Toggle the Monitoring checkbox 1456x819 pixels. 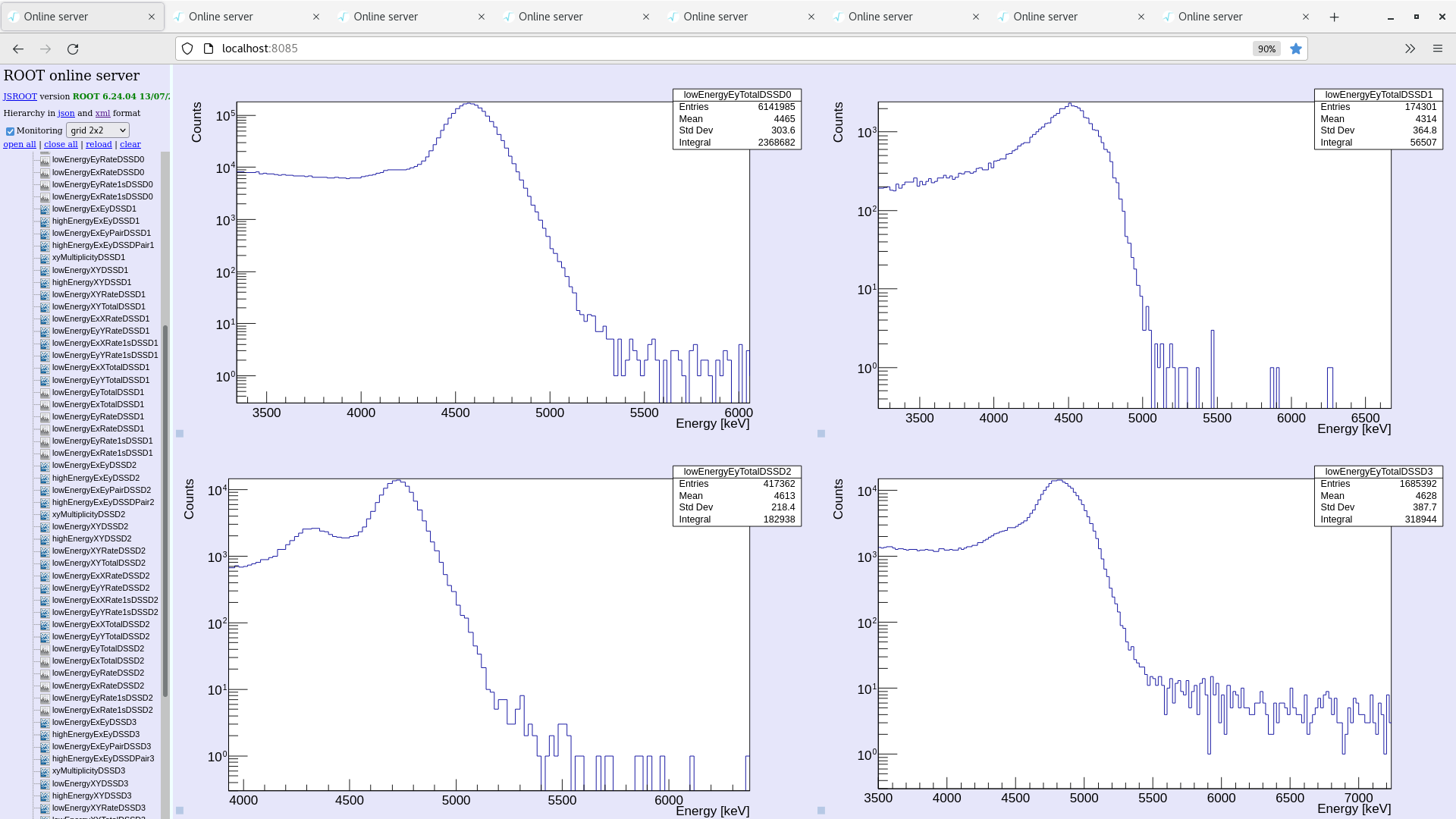coord(10,130)
